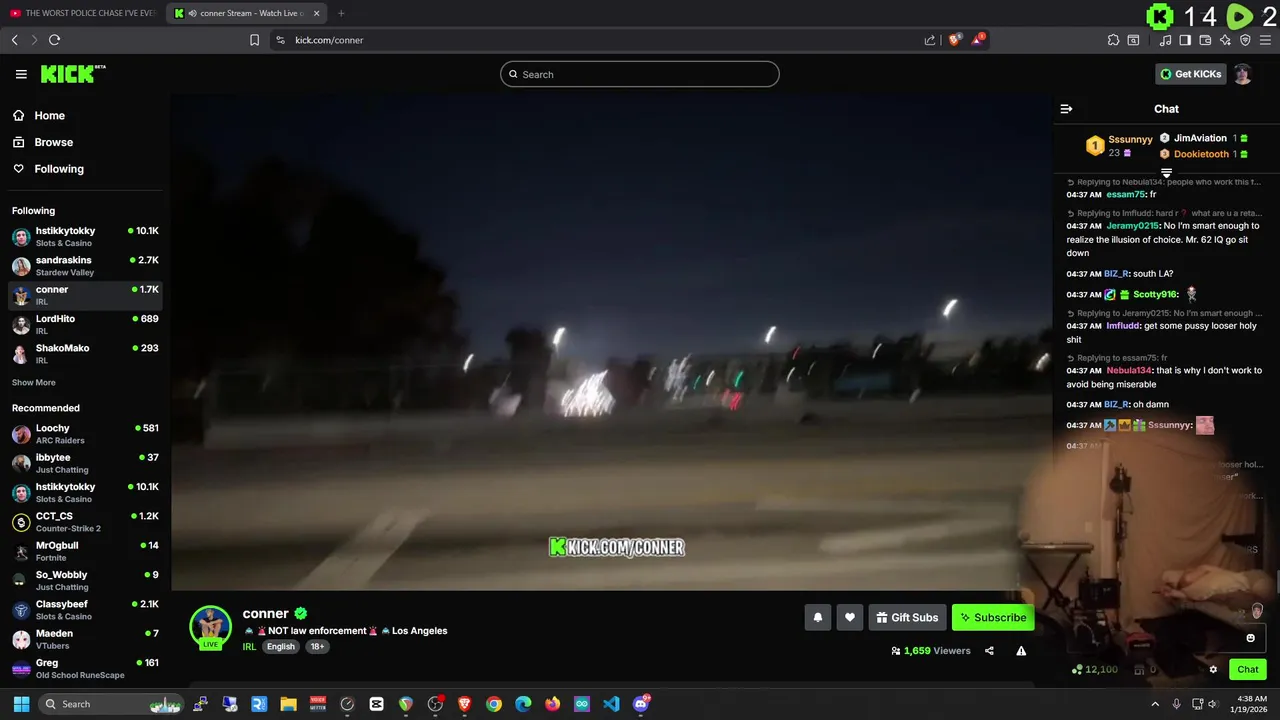Open CCT_CS Counter-Strike 2 channel
1280x720 pixels.
(85, 522)
